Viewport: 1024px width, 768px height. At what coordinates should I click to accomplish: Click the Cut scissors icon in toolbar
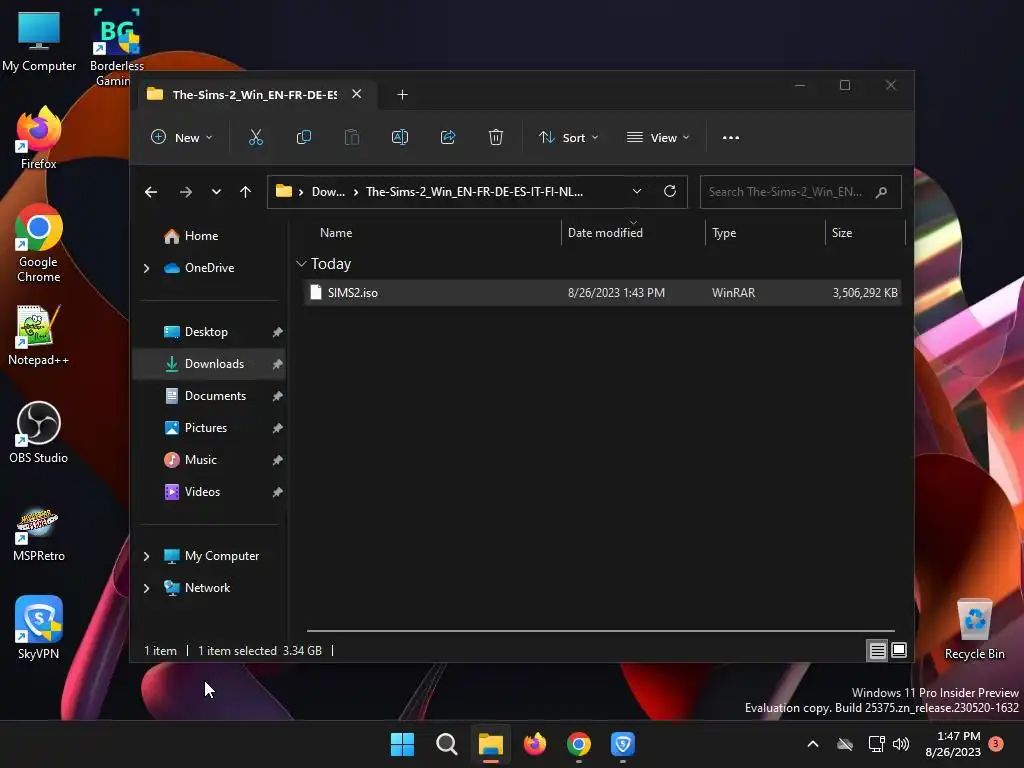(x=255, y=138)
